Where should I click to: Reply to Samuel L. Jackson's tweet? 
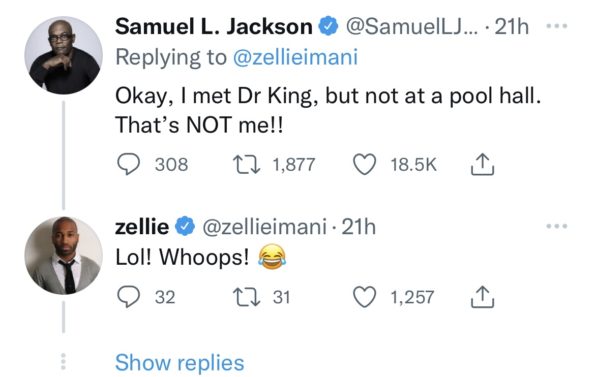point(128,165)
